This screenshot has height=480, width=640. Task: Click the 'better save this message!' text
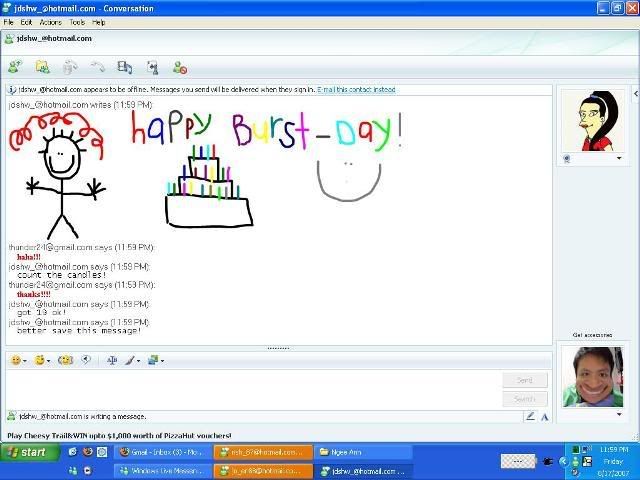(x=79, y=331)
